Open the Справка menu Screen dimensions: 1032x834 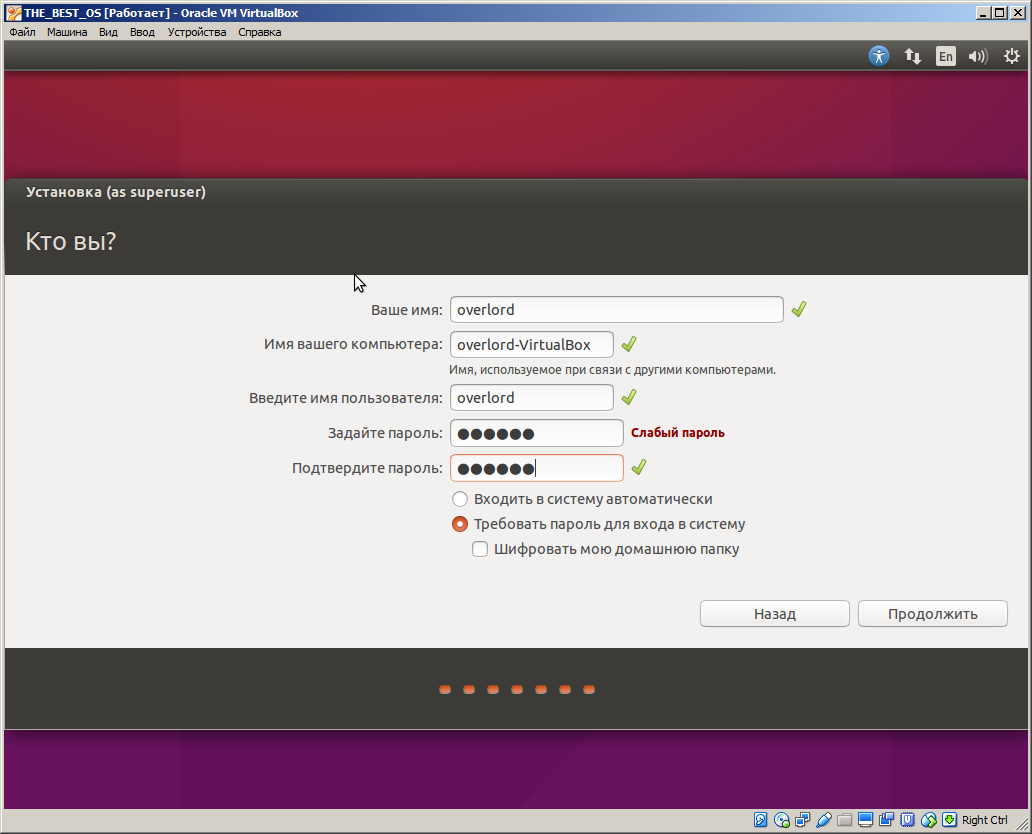[x=260, y=32]
